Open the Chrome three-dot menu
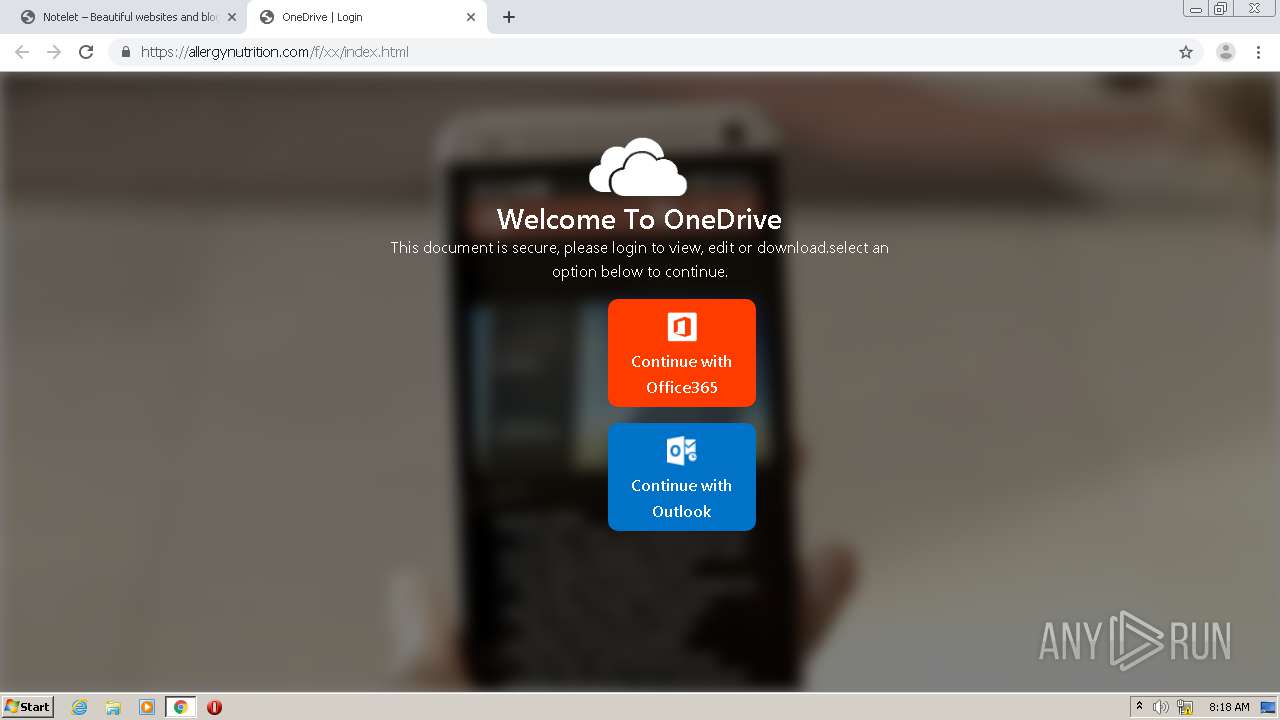 1258,52
